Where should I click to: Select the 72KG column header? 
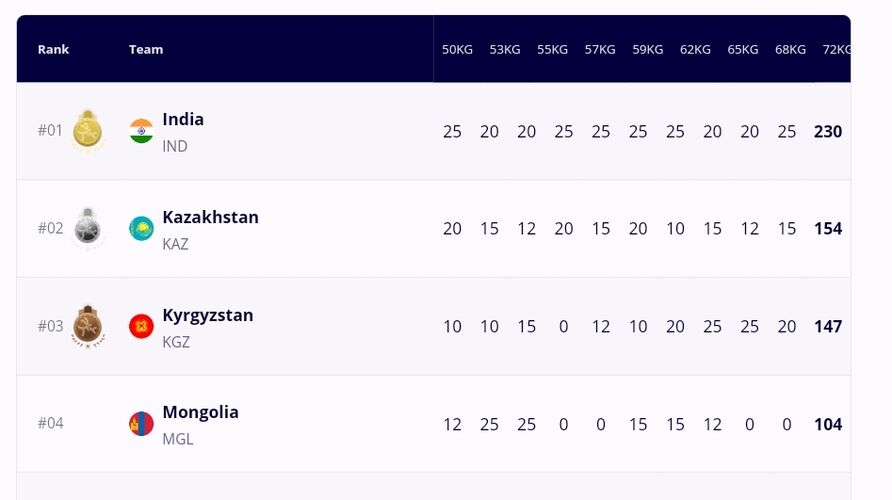(836, 50)
